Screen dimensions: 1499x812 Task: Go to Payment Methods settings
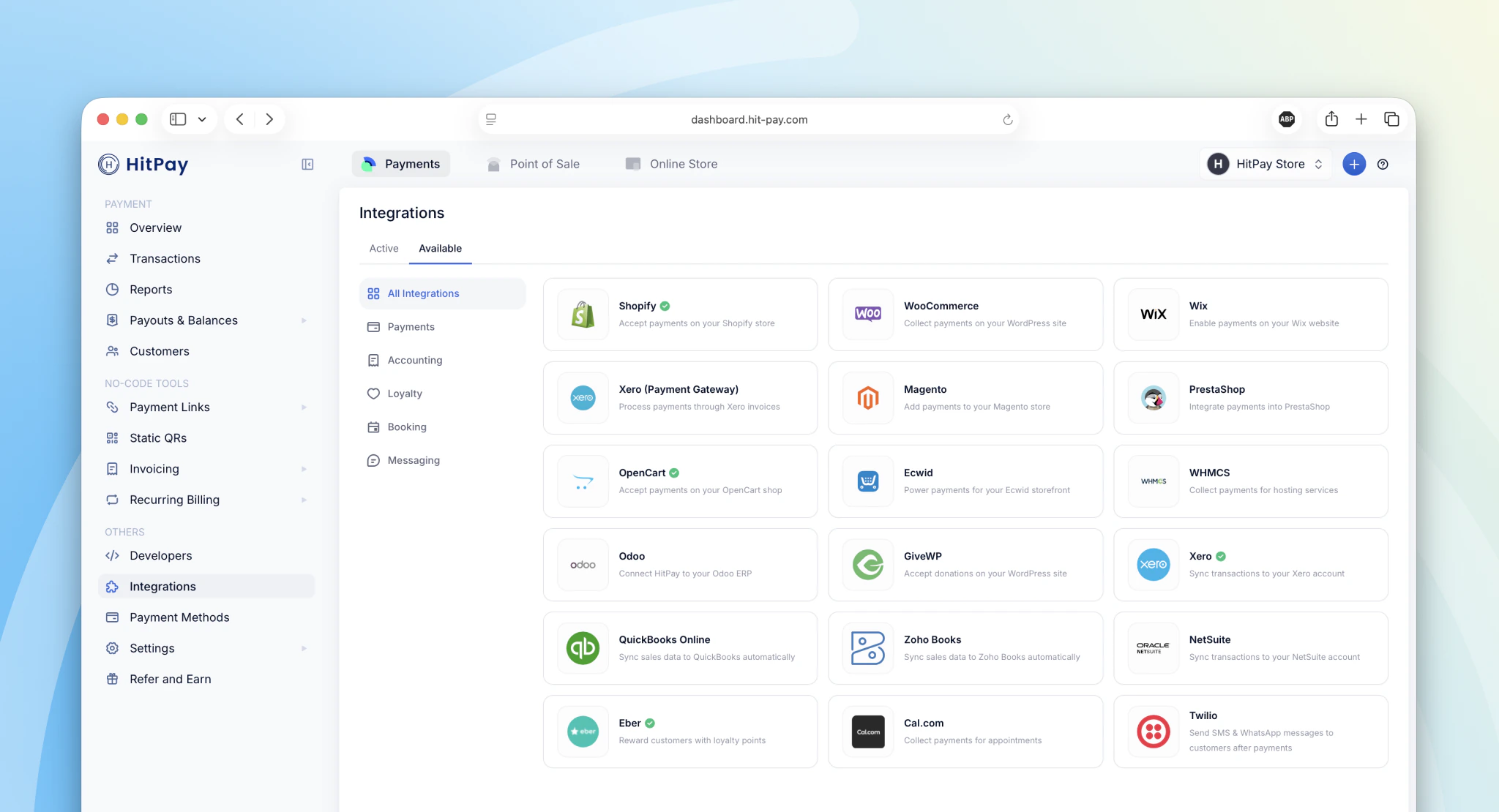(179, 617)
